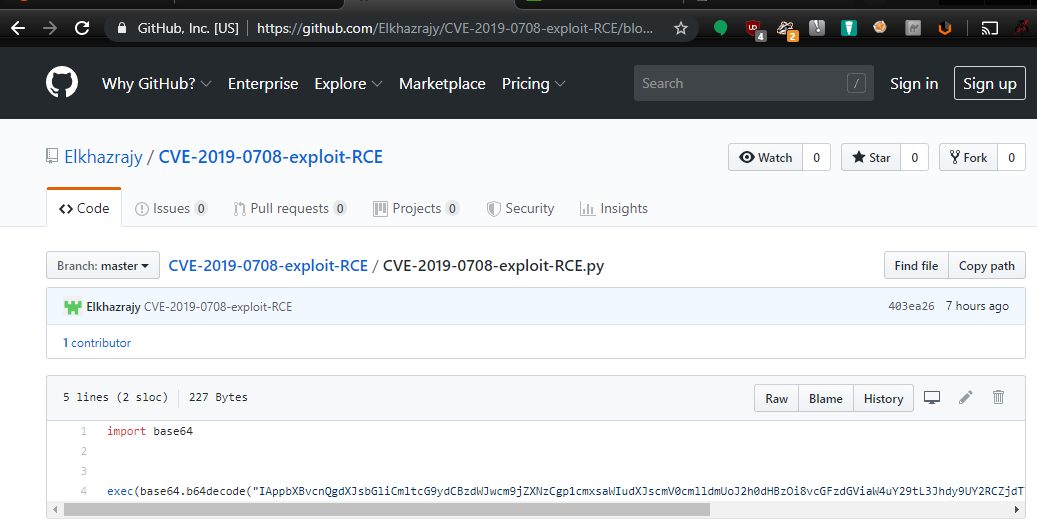Open the Blame view
1037x529 pixels.
click(825, 398)
